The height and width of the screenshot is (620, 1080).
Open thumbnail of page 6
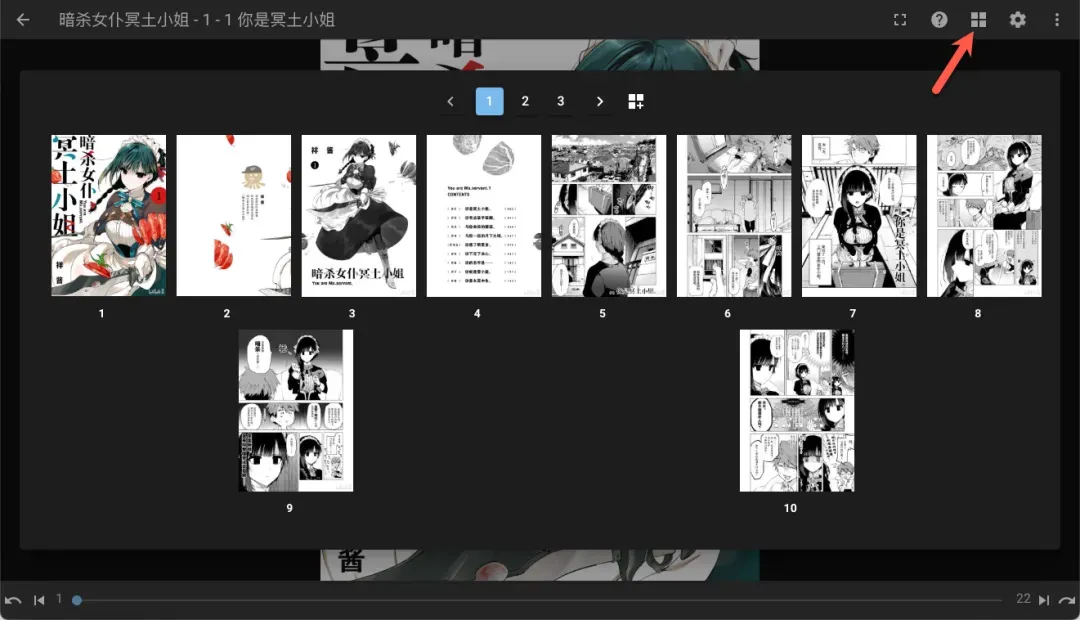(x=734, y=216)
